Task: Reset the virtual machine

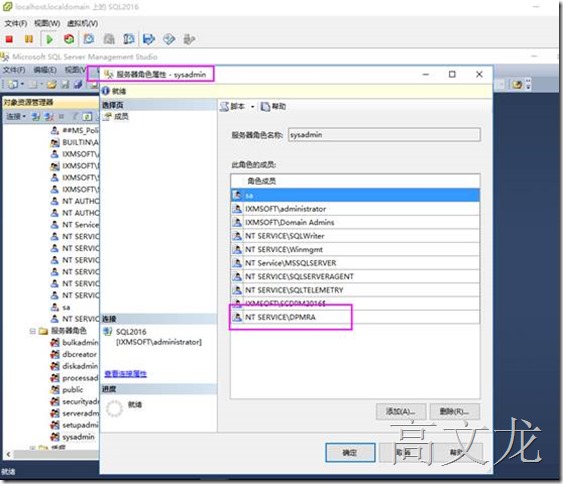Action: (69, 39)
